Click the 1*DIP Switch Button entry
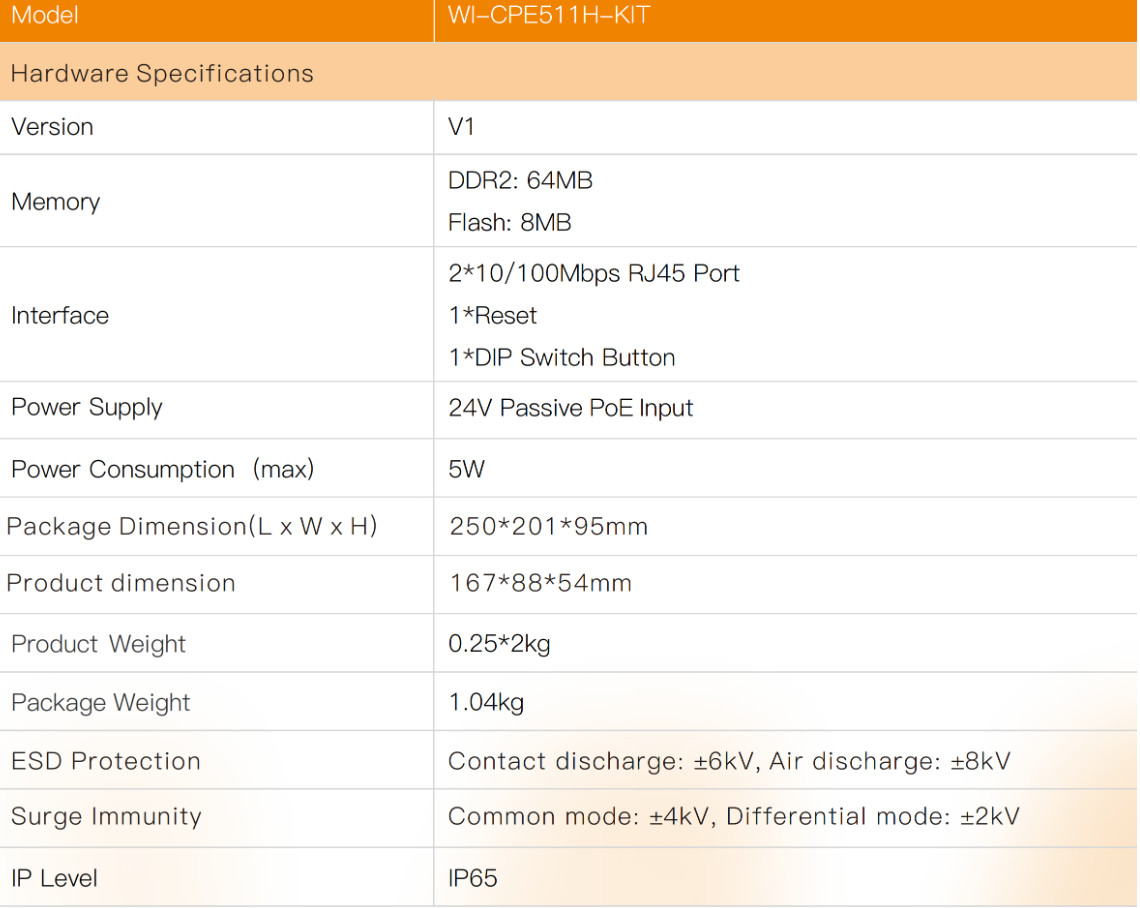 coord(561,358)
